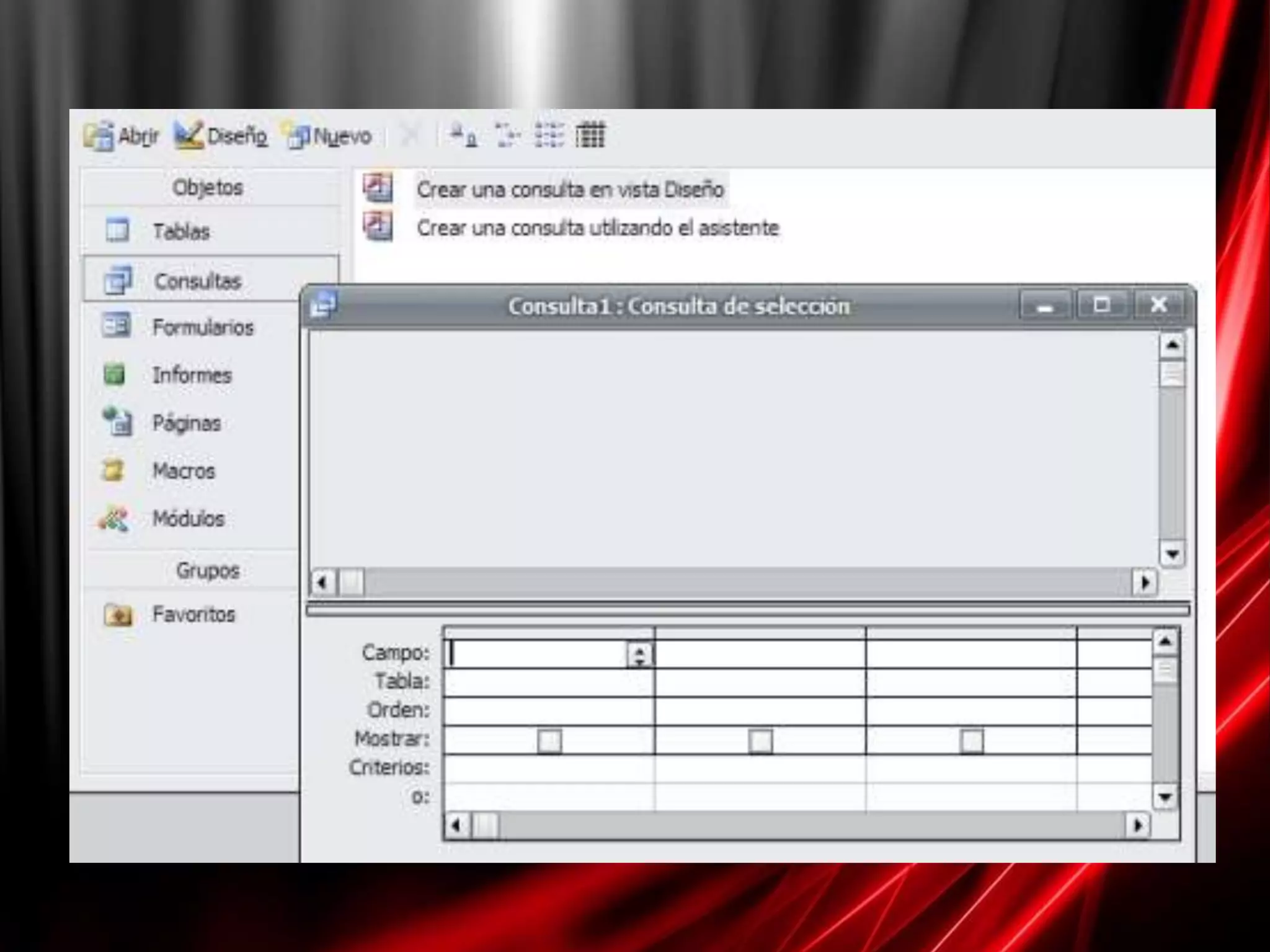Select the large icons view button
Screen dimensions: 1270x952
tap(463, 134)
